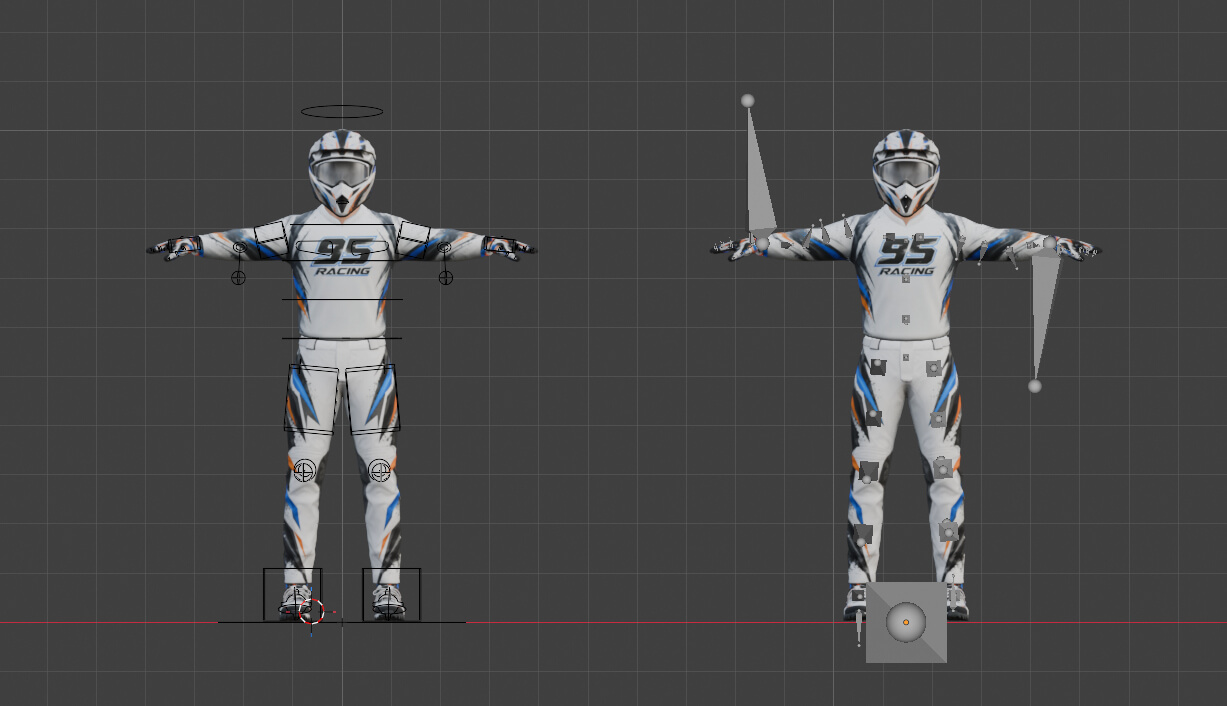Click the orange origin dot in root bone
Screen dimensions: 1227x706
[906, 622]
